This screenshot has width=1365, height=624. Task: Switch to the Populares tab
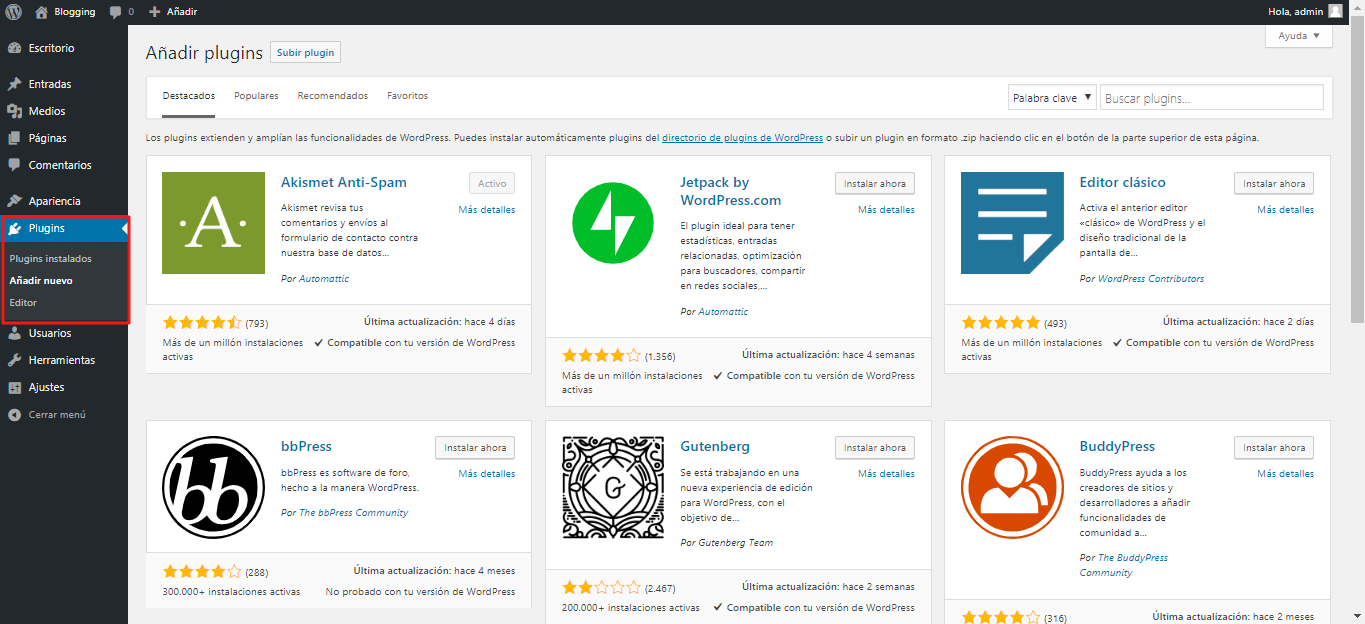(256, 96)
